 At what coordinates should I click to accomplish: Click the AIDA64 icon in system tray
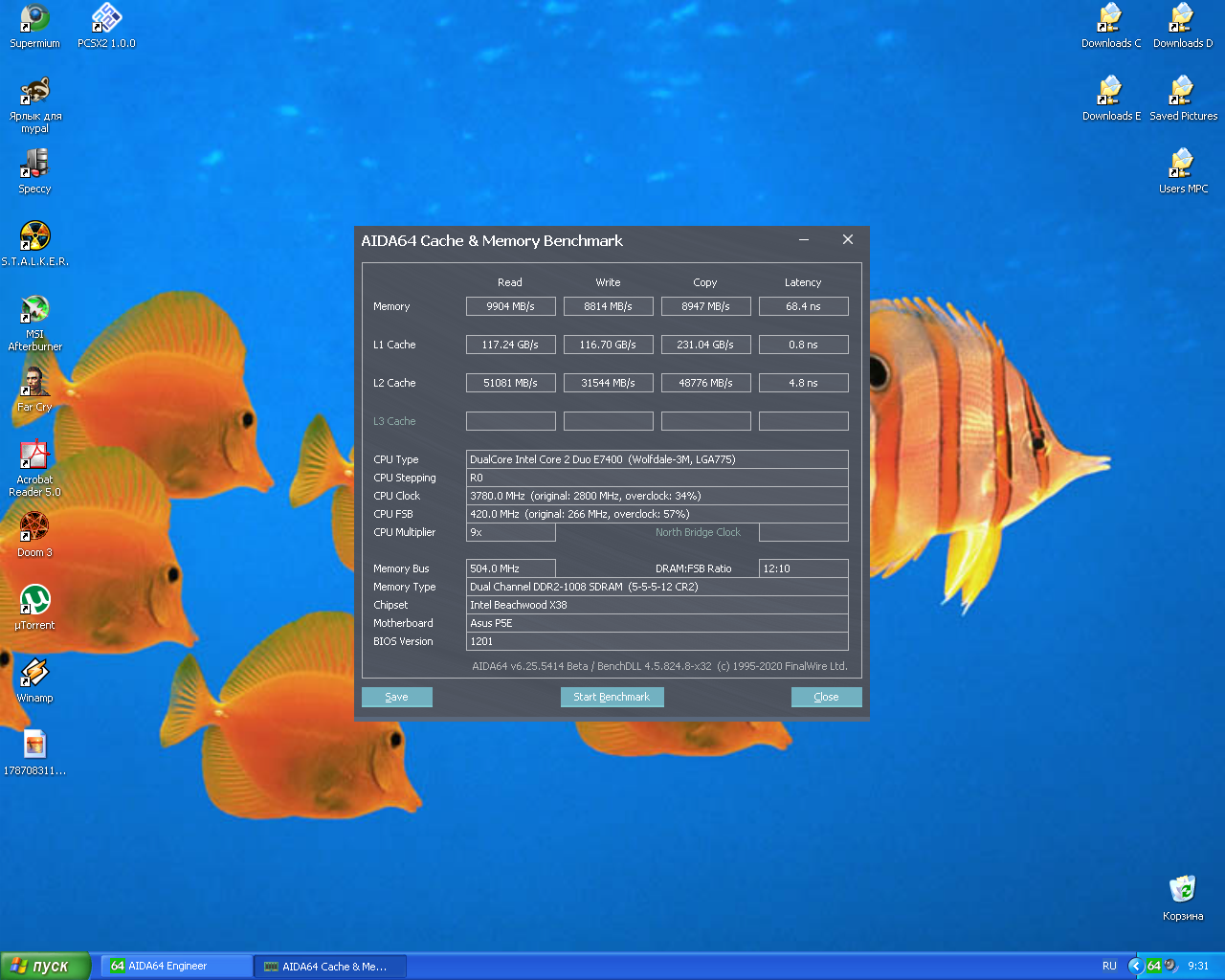[1153, 966]
